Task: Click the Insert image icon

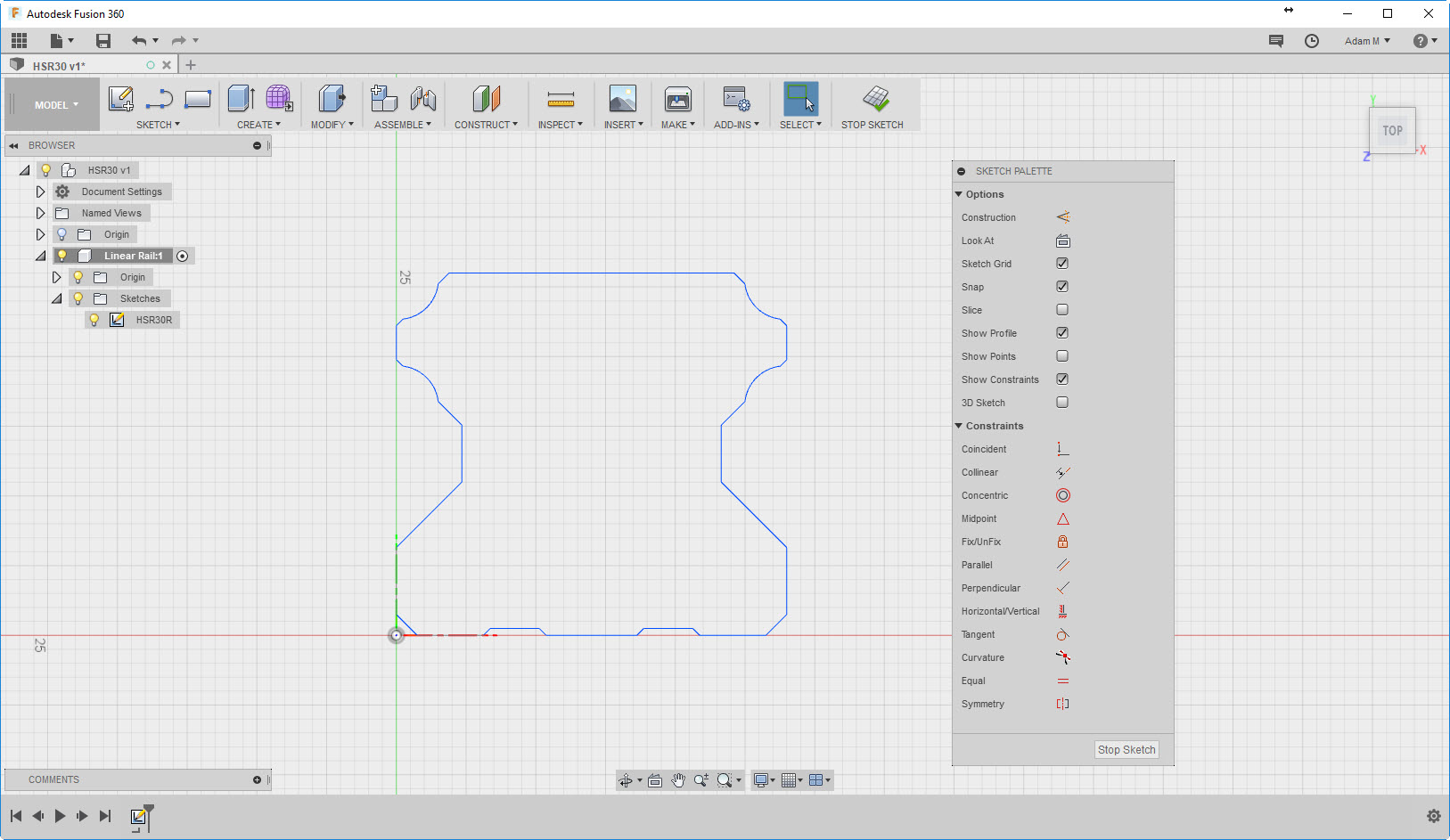Action: click(623, 99)
